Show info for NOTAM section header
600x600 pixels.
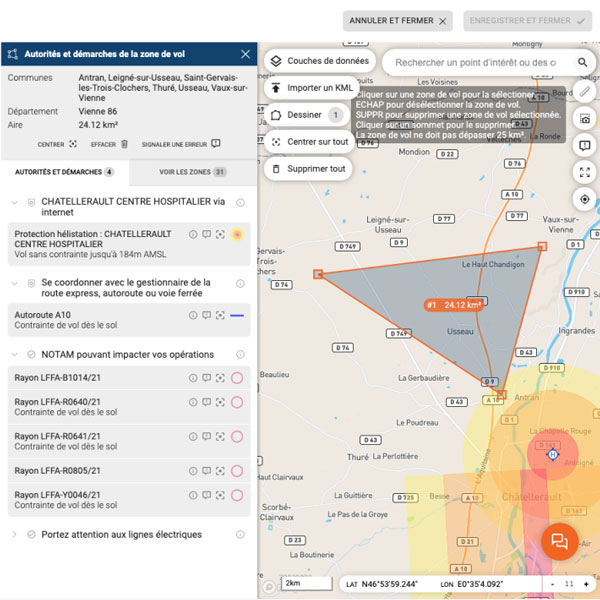tap(240, 354)
